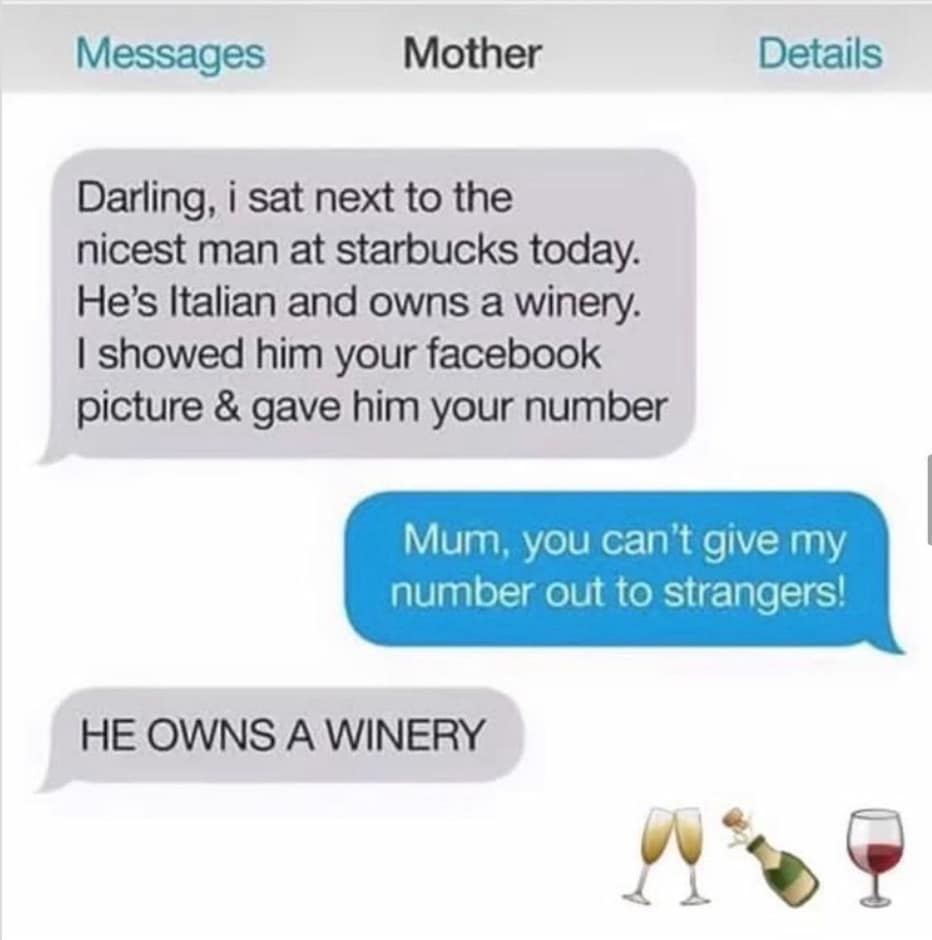Tap the blue sent message bubble
The image size is (932, 940).
(622, 569)
